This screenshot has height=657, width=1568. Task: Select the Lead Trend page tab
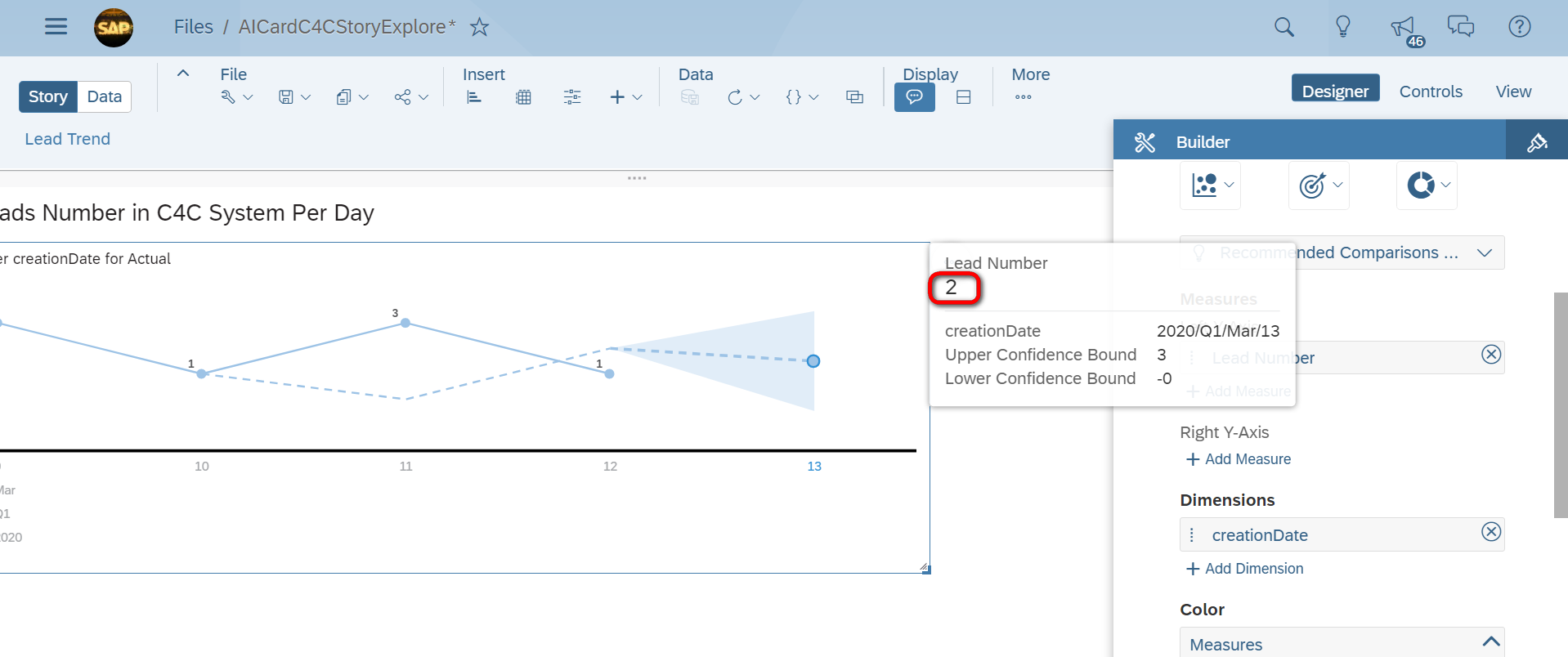coord(67,139)
